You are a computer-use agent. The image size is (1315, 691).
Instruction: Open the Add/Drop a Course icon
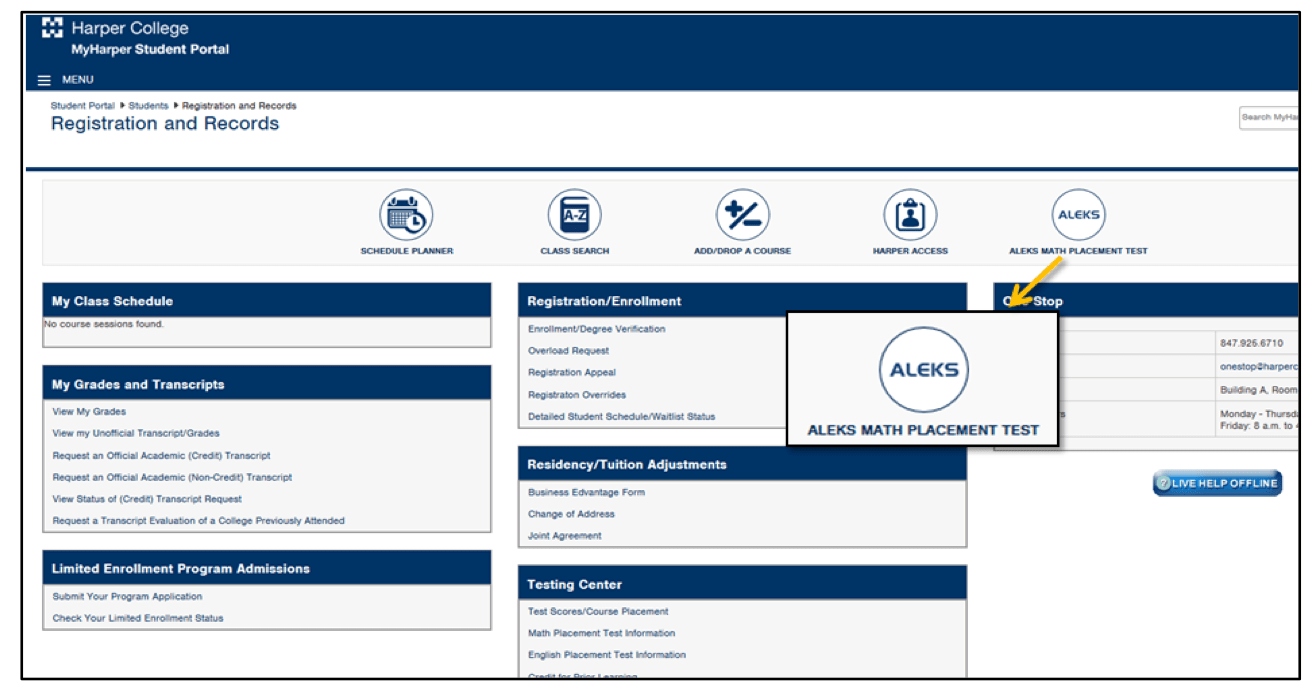point(742,215)
